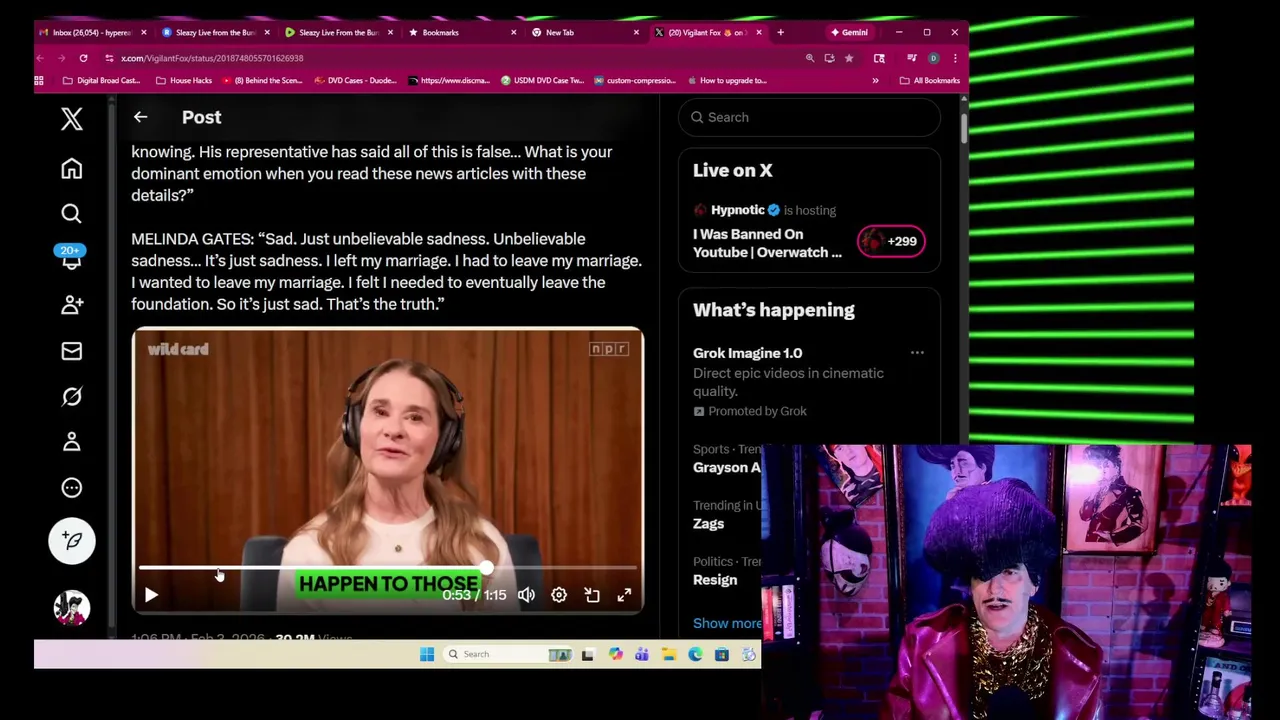Grab the video scrubber handle

coord(486,568)
